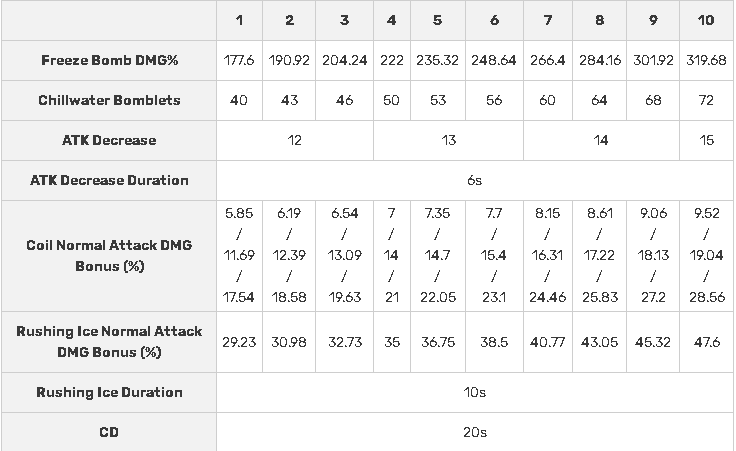Select the ATK Decrease Duration label

tap(109, 180)
